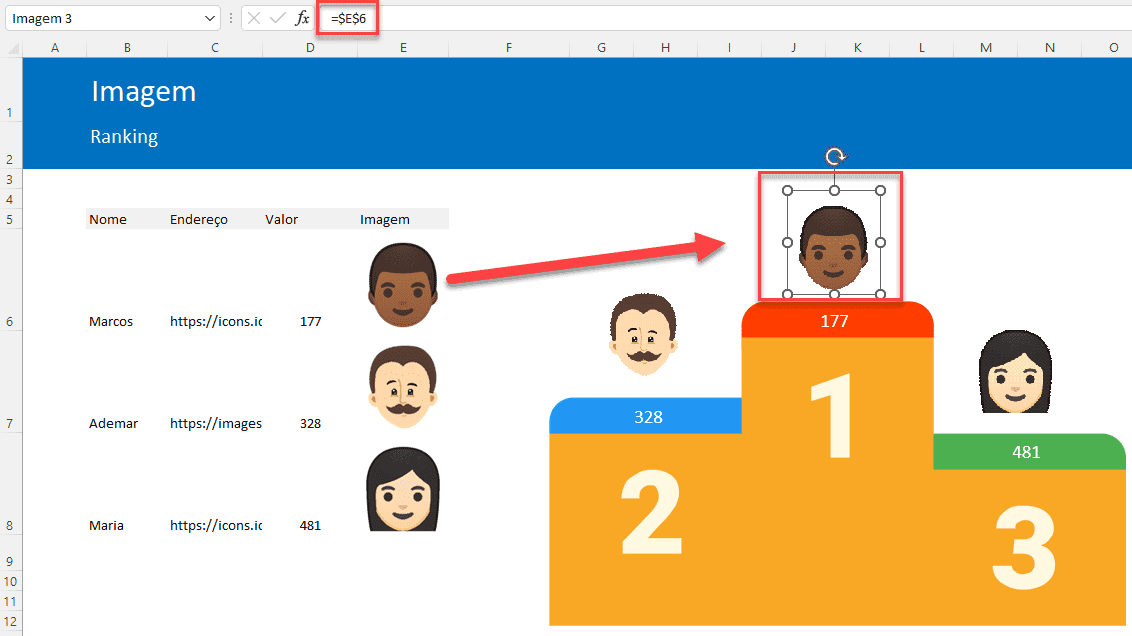This screenshot has width=1132, height=636.
Task: Open the Name Box dropdown showing Imagem 3
Action: coord(210,17)
